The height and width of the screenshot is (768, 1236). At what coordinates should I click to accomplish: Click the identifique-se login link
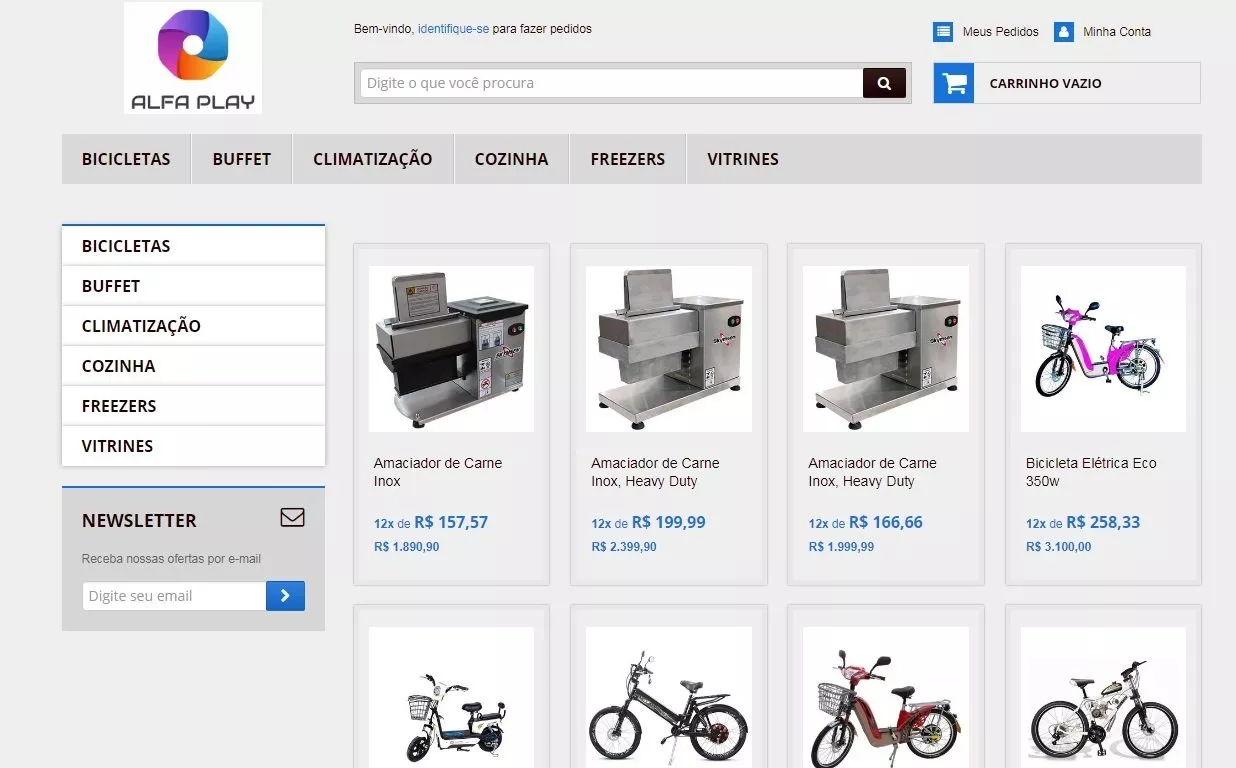click(x=453, y=29)
